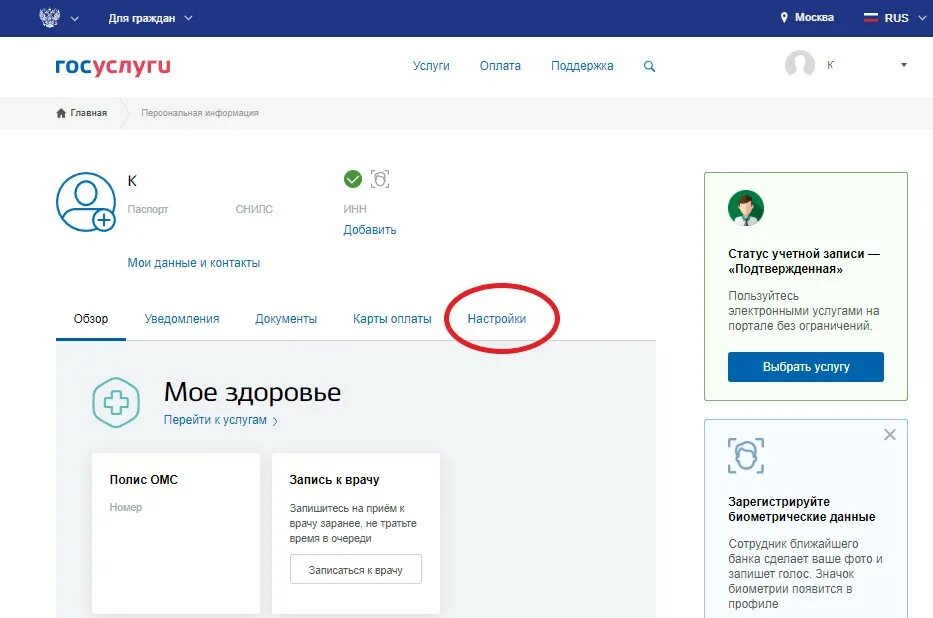Click 'Персональная информация' breadcrumb

(x=200, y=113)
